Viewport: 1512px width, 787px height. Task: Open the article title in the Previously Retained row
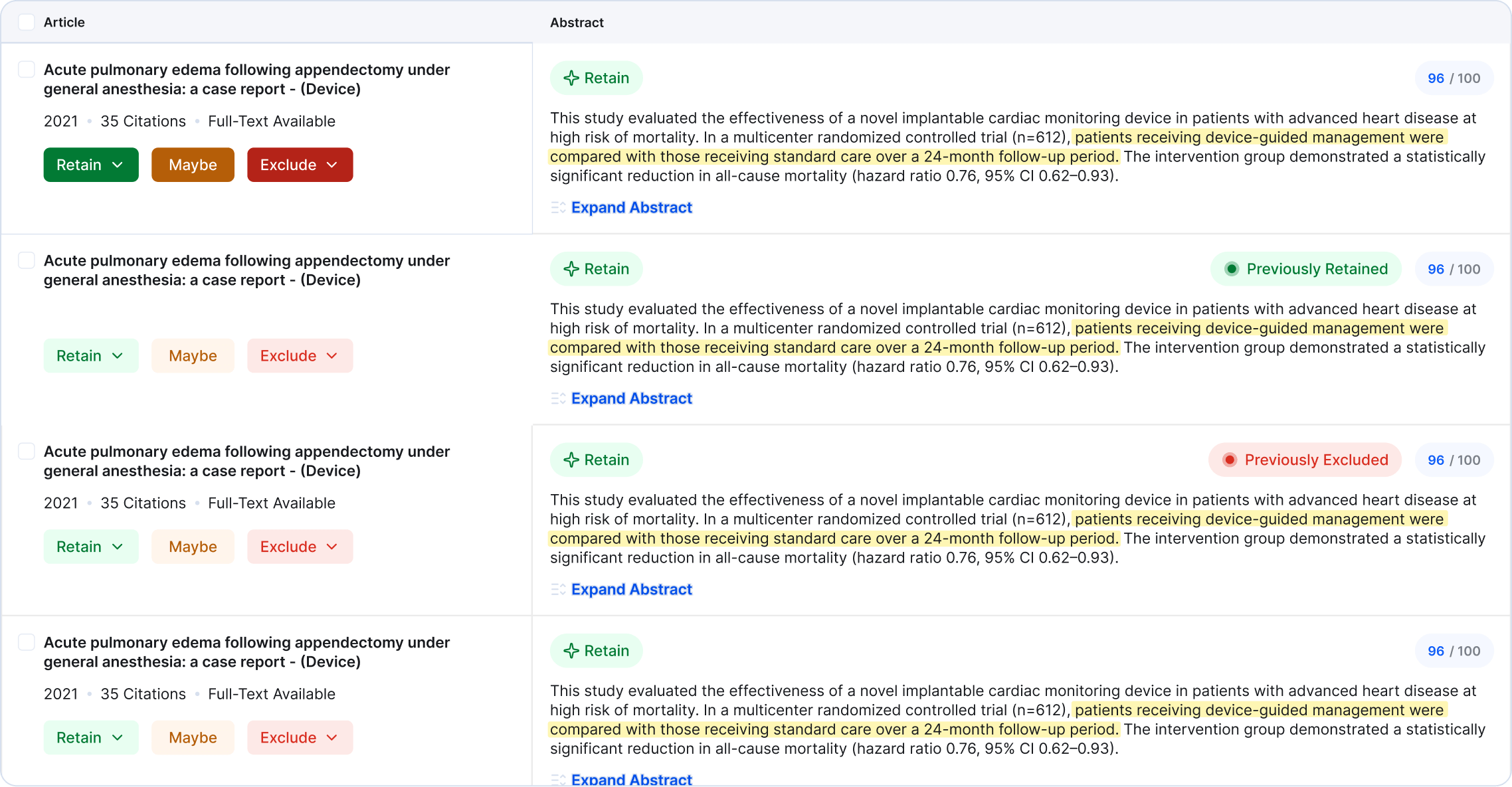pyautogui.click(x=246, y=270)
